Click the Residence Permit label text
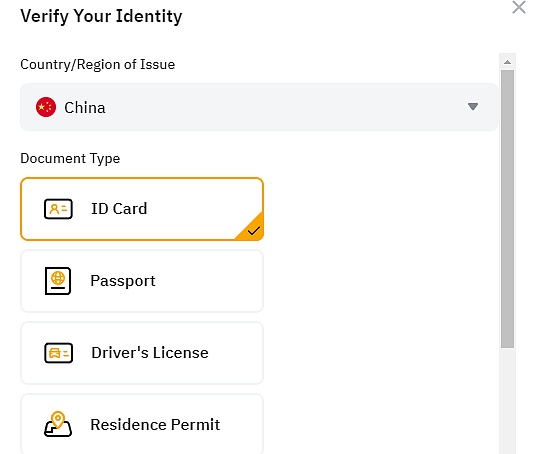 (155, 425)
